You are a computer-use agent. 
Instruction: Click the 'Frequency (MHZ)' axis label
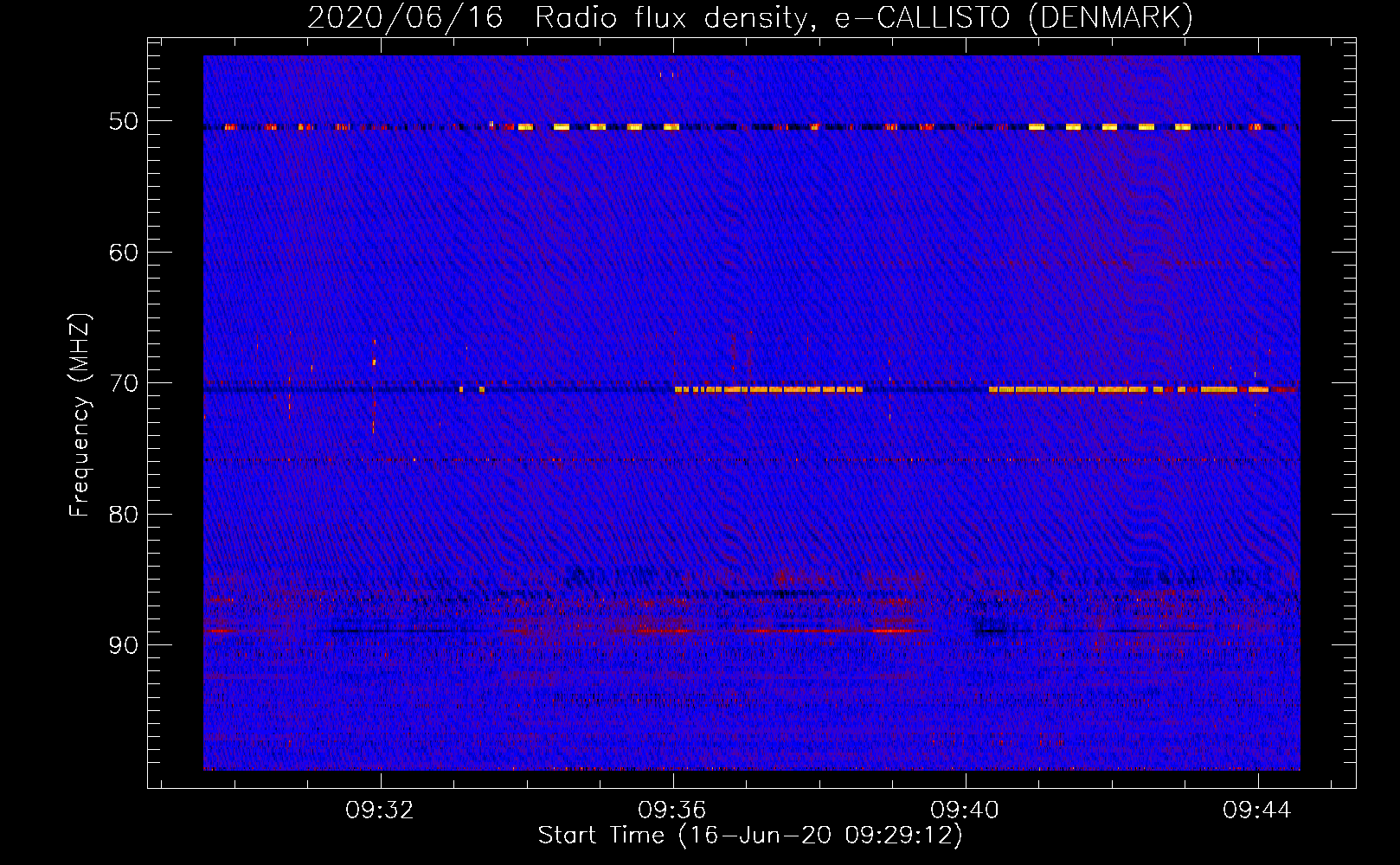tap(80, 415)
